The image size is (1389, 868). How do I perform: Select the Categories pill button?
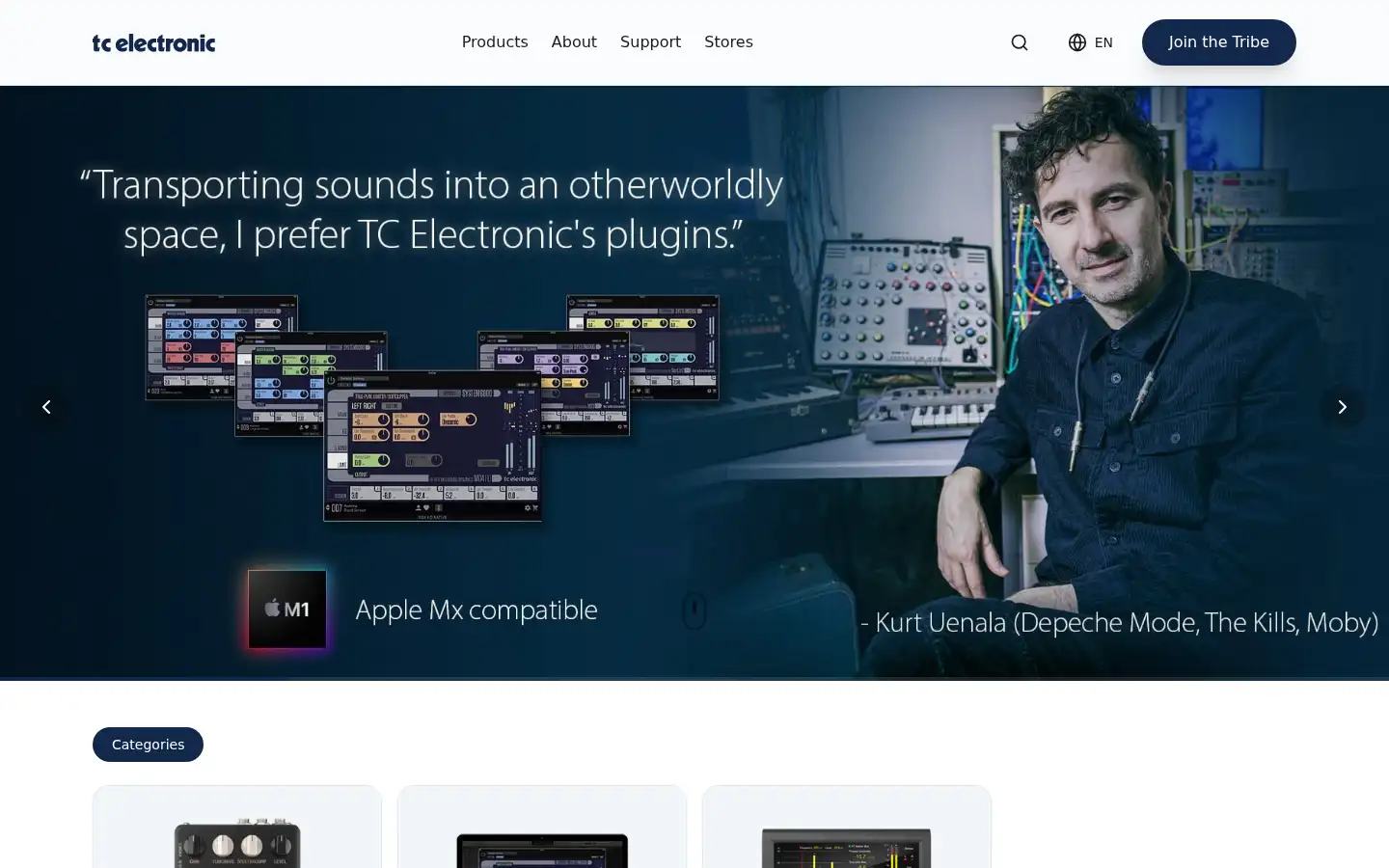click(x=148, y=745)
